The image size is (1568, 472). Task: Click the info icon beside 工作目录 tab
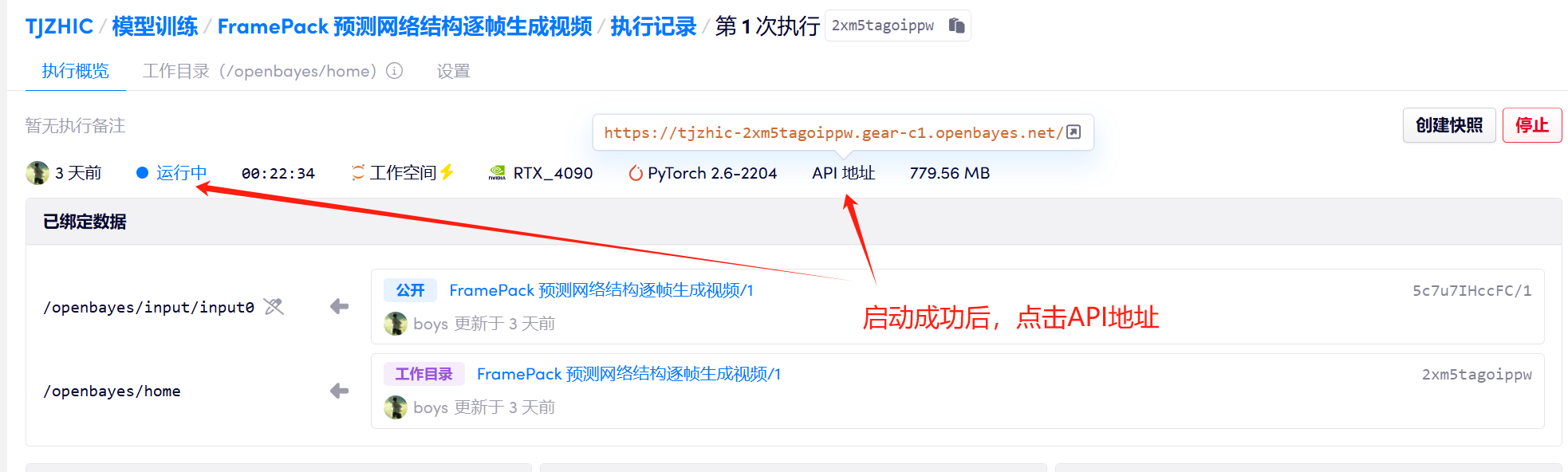(x=395, y=71)
